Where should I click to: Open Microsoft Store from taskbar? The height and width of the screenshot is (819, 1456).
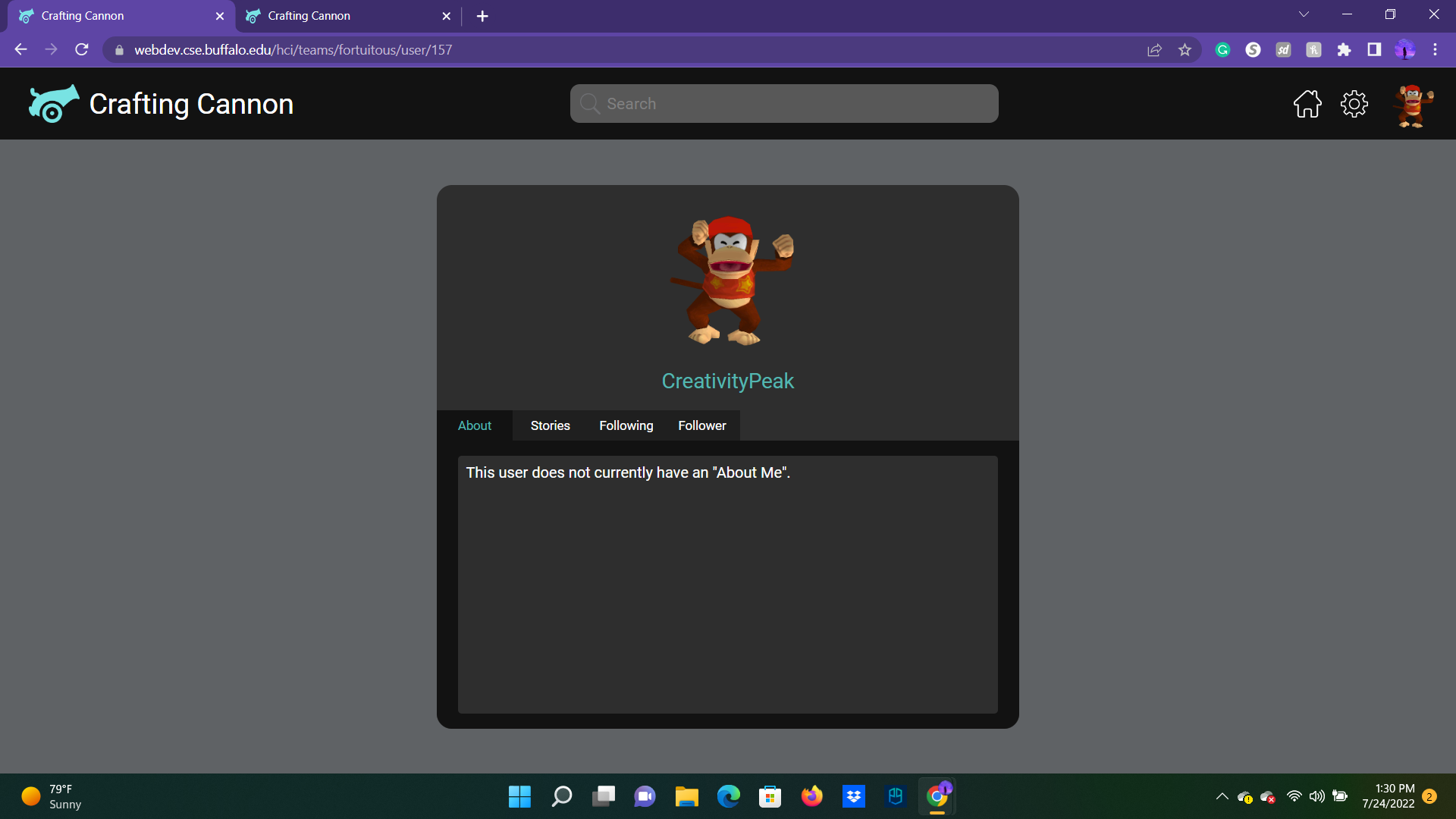[x=770, y=796]
